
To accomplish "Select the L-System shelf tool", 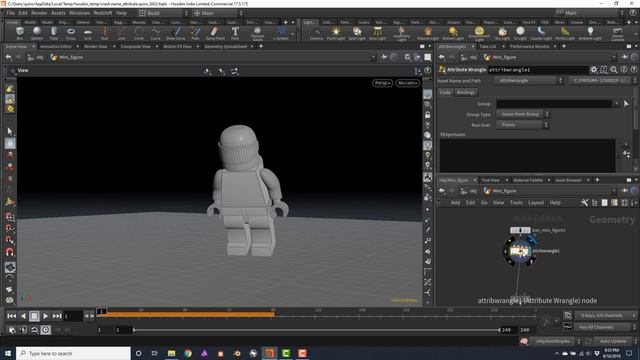I will [x=281, y=33].
